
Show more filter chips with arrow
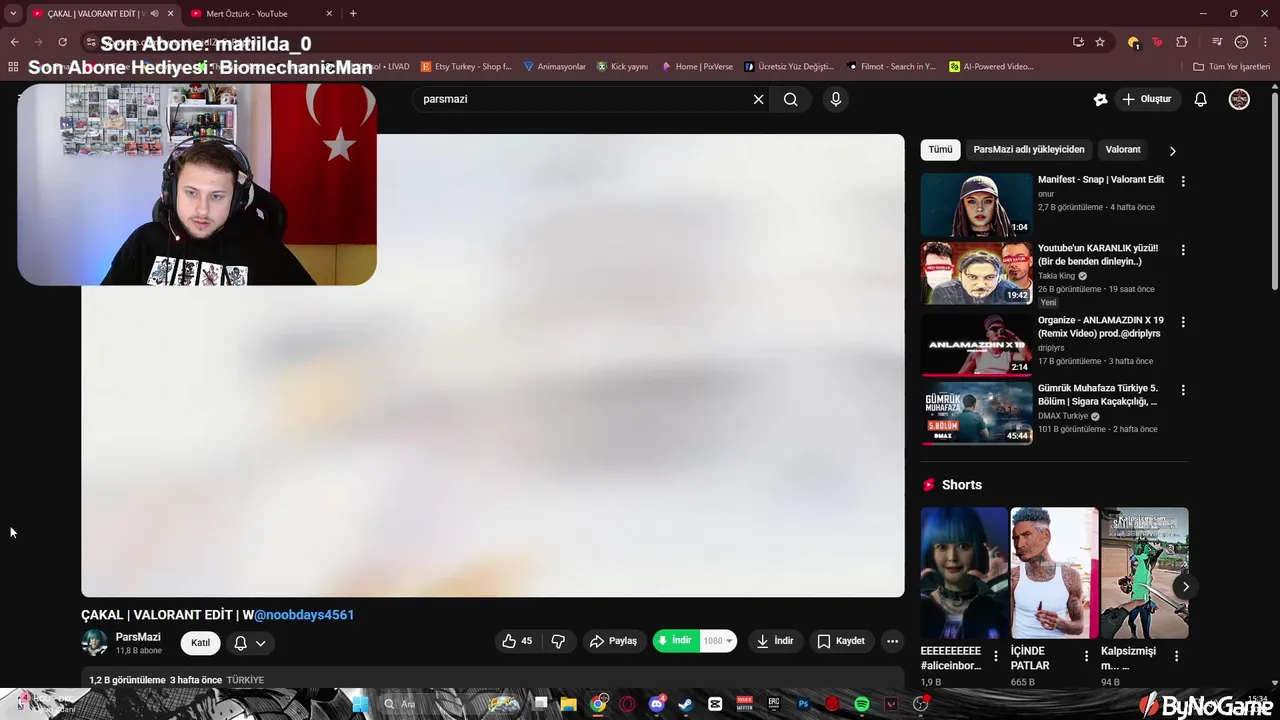pyautogui.click(x=1172, y=150)
